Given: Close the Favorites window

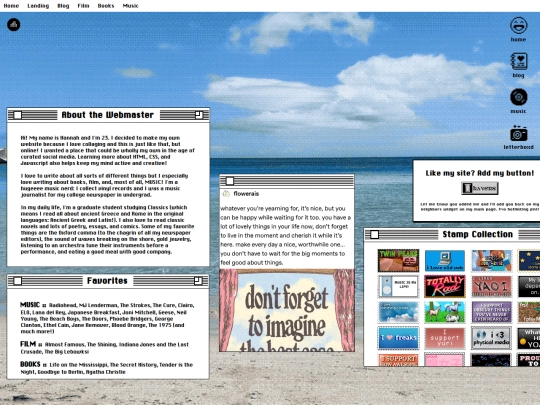Looking at the screenshot, I should pos(18,281).
